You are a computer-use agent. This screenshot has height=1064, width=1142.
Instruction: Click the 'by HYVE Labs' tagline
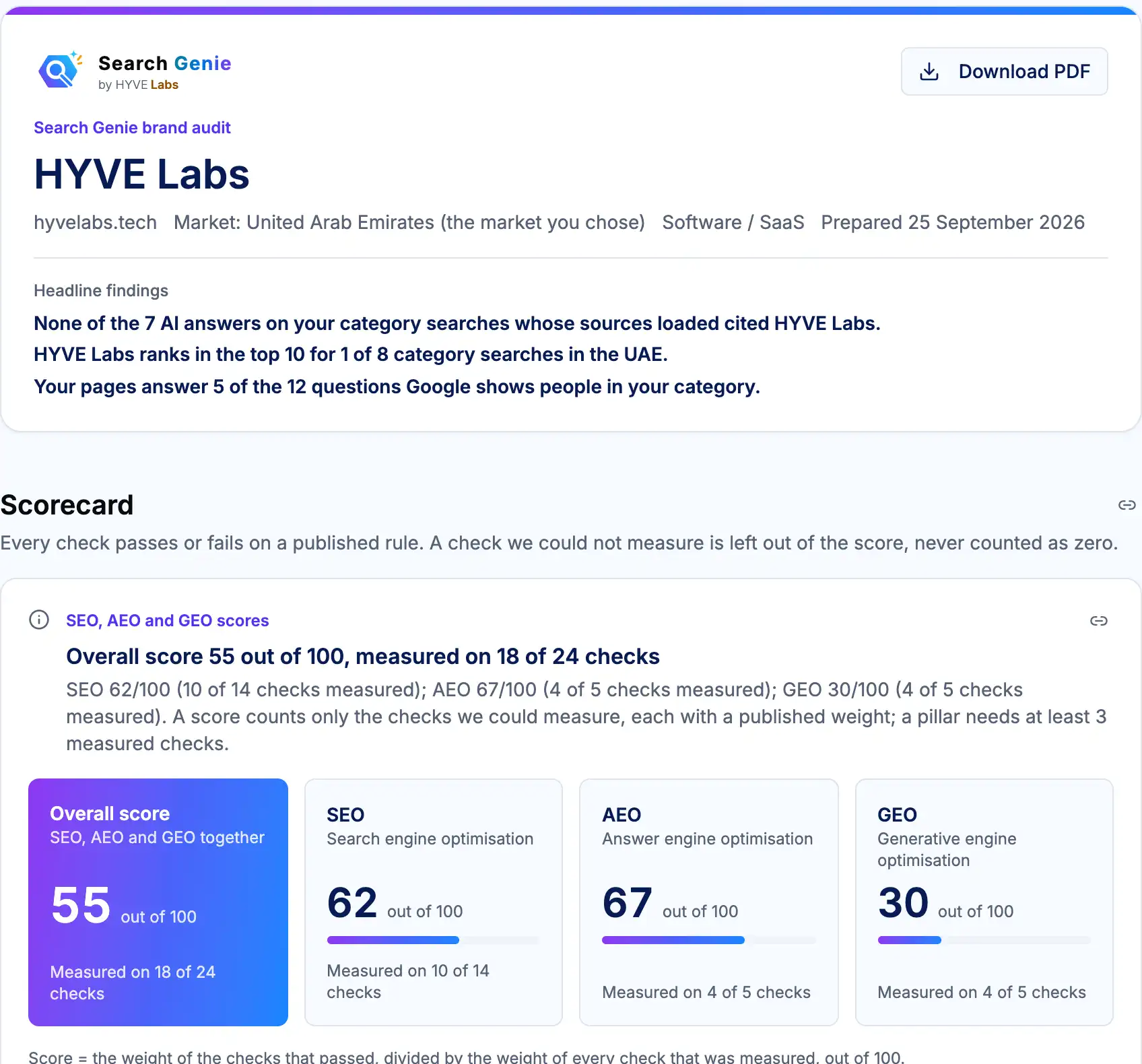point(138,85)
